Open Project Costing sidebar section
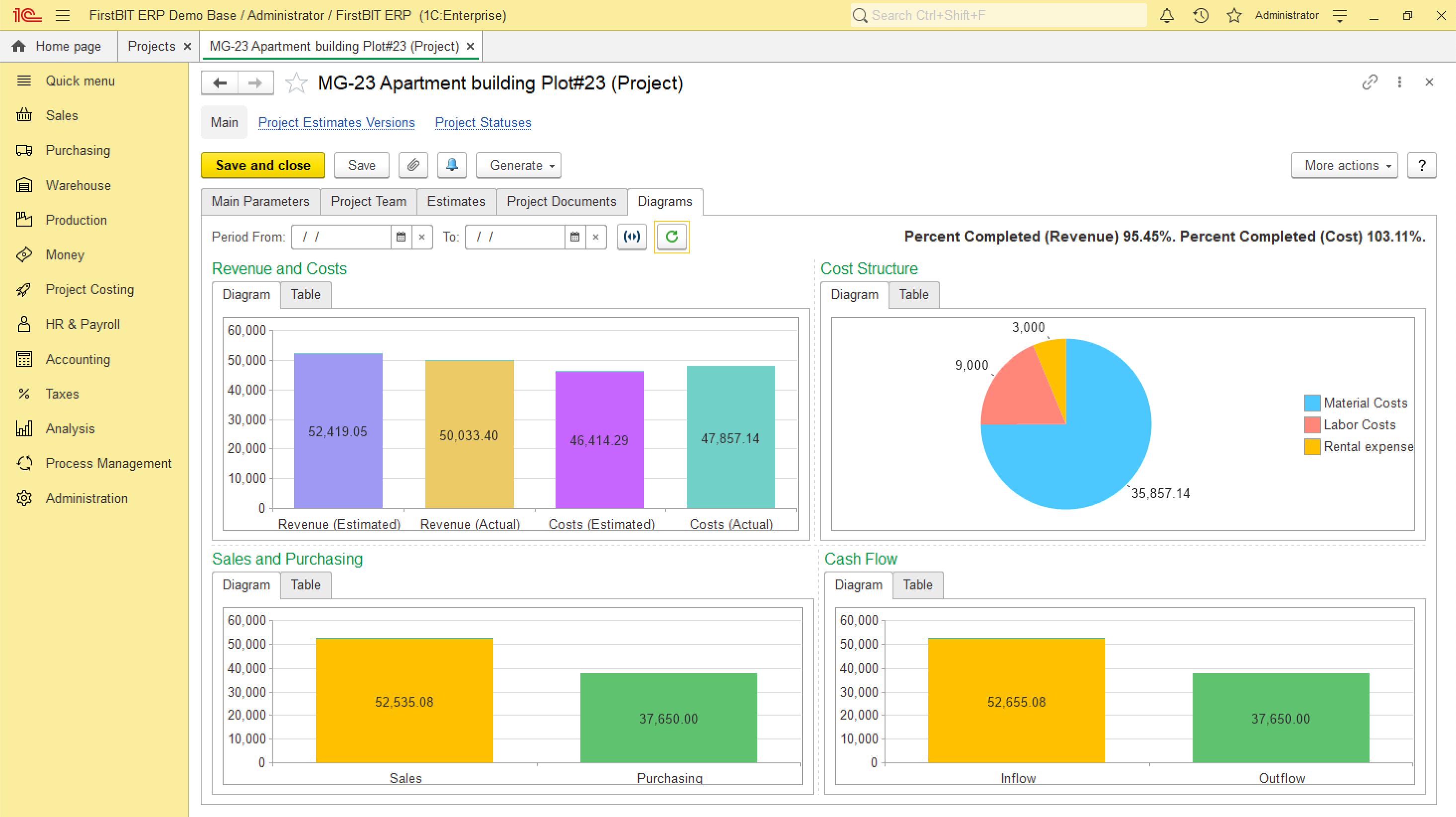Image resolution: width=1456 pixels, height=817 pixels. [89, 290]
